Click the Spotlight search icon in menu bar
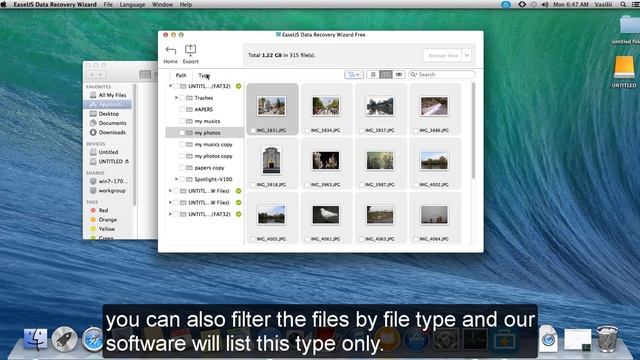The width and height of the screenshot is (640, 360). click(x=623, y=4)
